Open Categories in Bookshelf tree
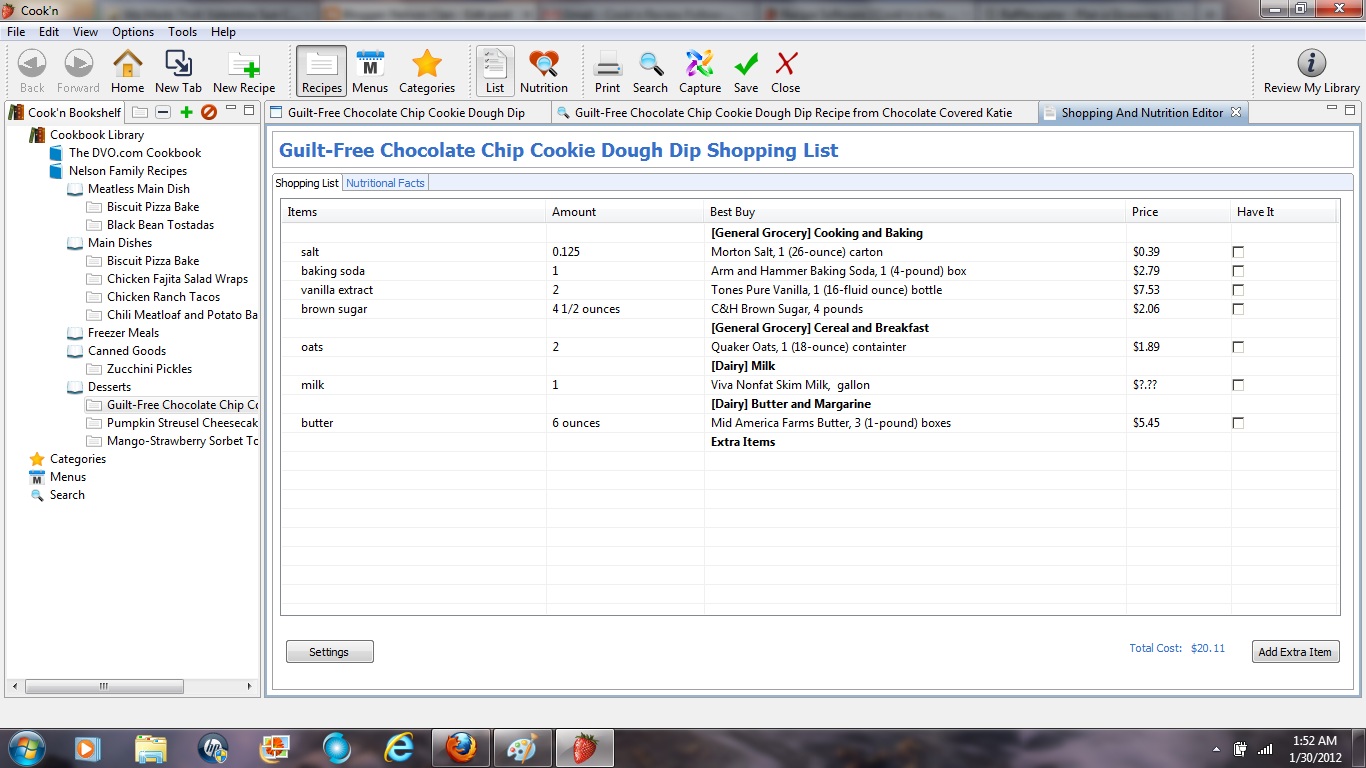1366x768 pixels. pyautogui.click(x=78, y=459)
